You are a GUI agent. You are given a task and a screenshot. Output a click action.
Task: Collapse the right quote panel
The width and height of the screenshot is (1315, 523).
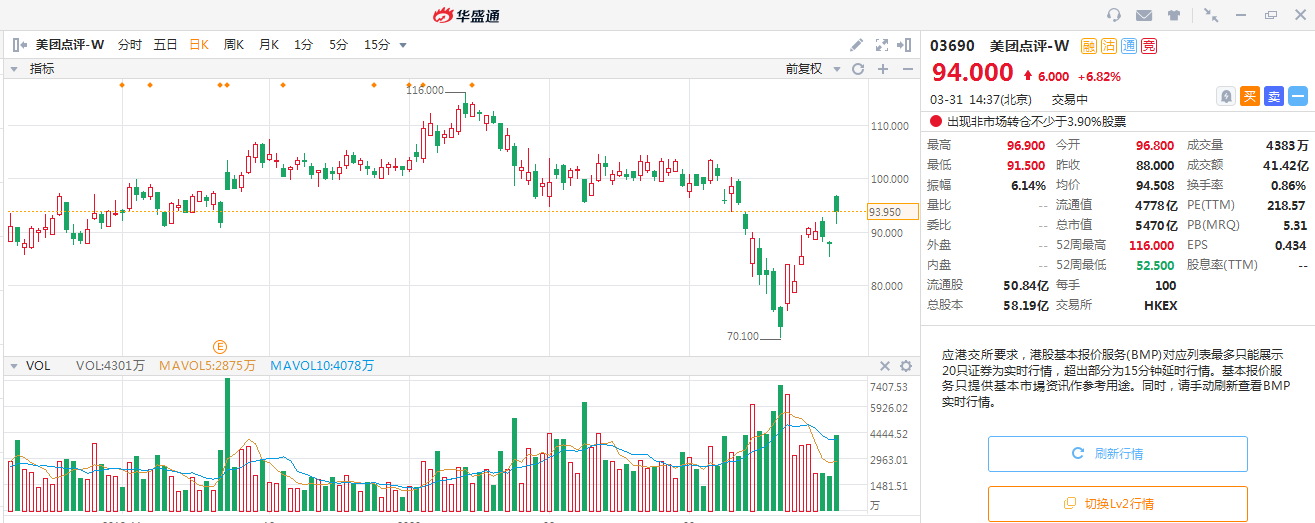905,45
